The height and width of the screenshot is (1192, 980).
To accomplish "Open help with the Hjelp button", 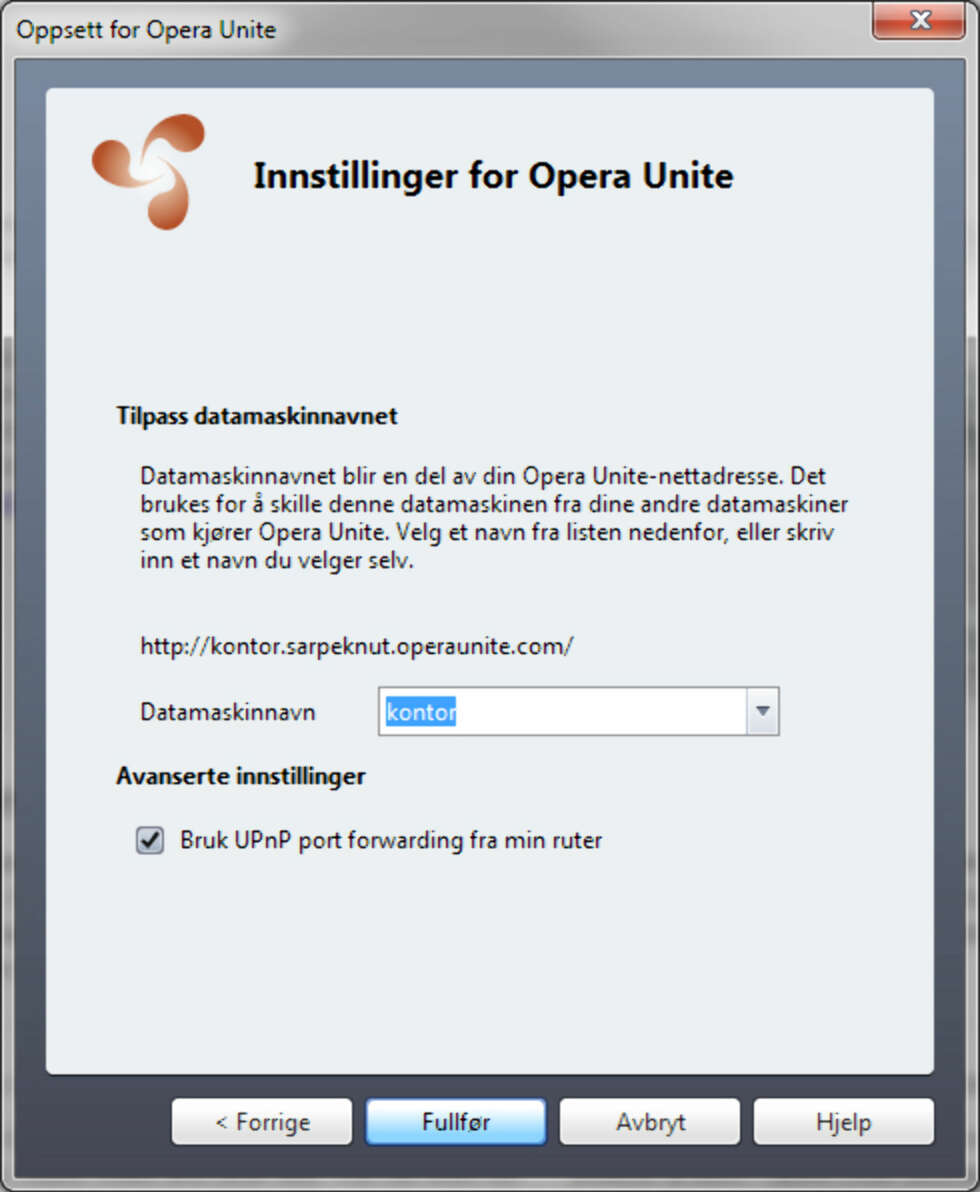I will pos(843,1121).
